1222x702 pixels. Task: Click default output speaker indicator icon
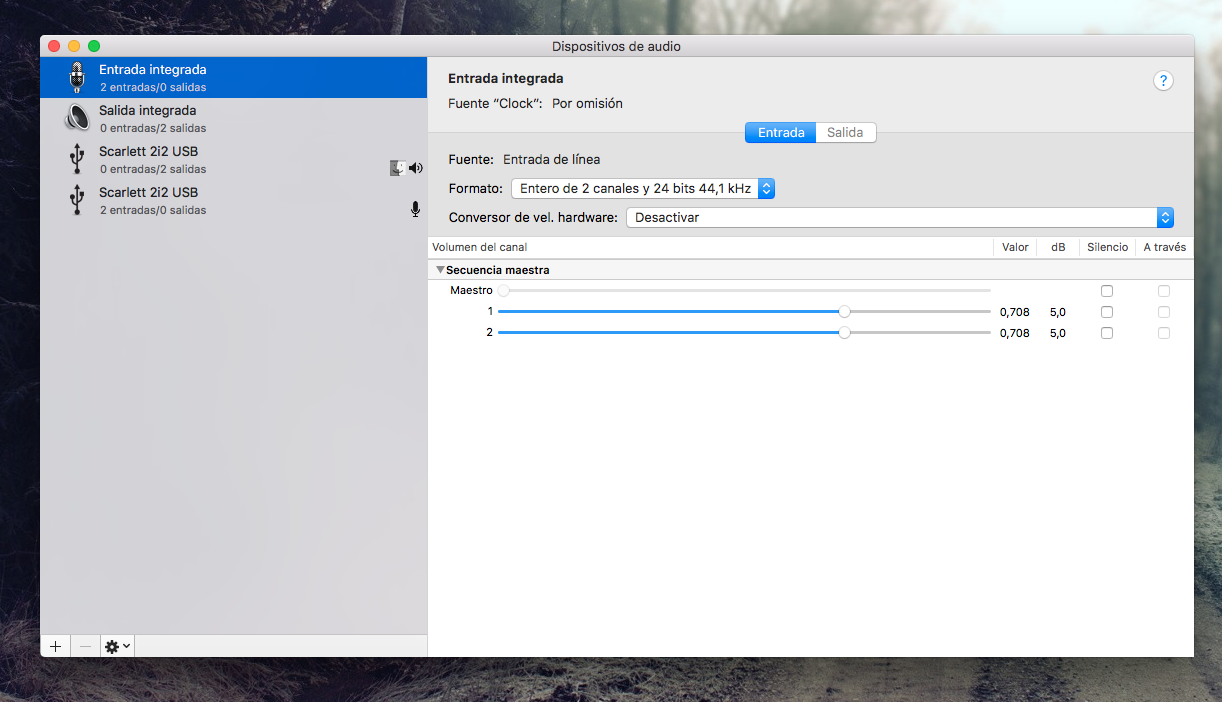coord(416,168)
